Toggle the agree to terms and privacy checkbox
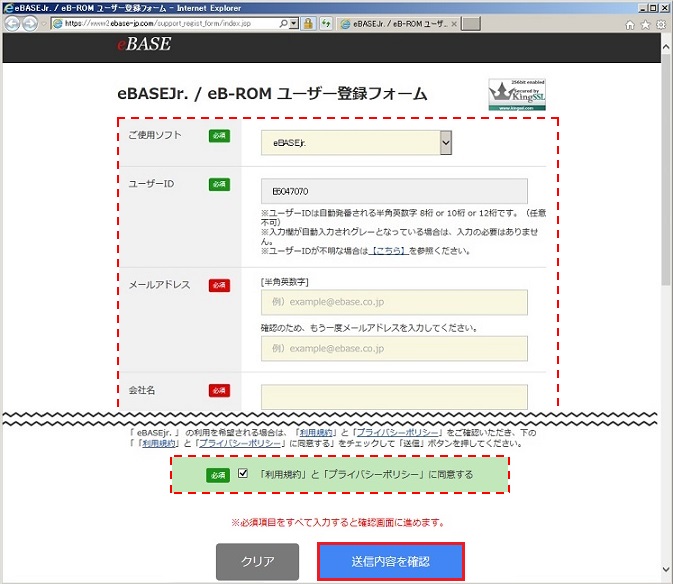The width and height of the screenshot is (673, 584). point(243,473)
